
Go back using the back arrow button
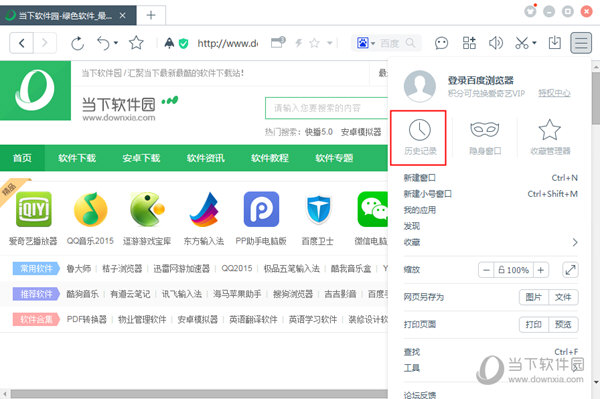[21, 43]
